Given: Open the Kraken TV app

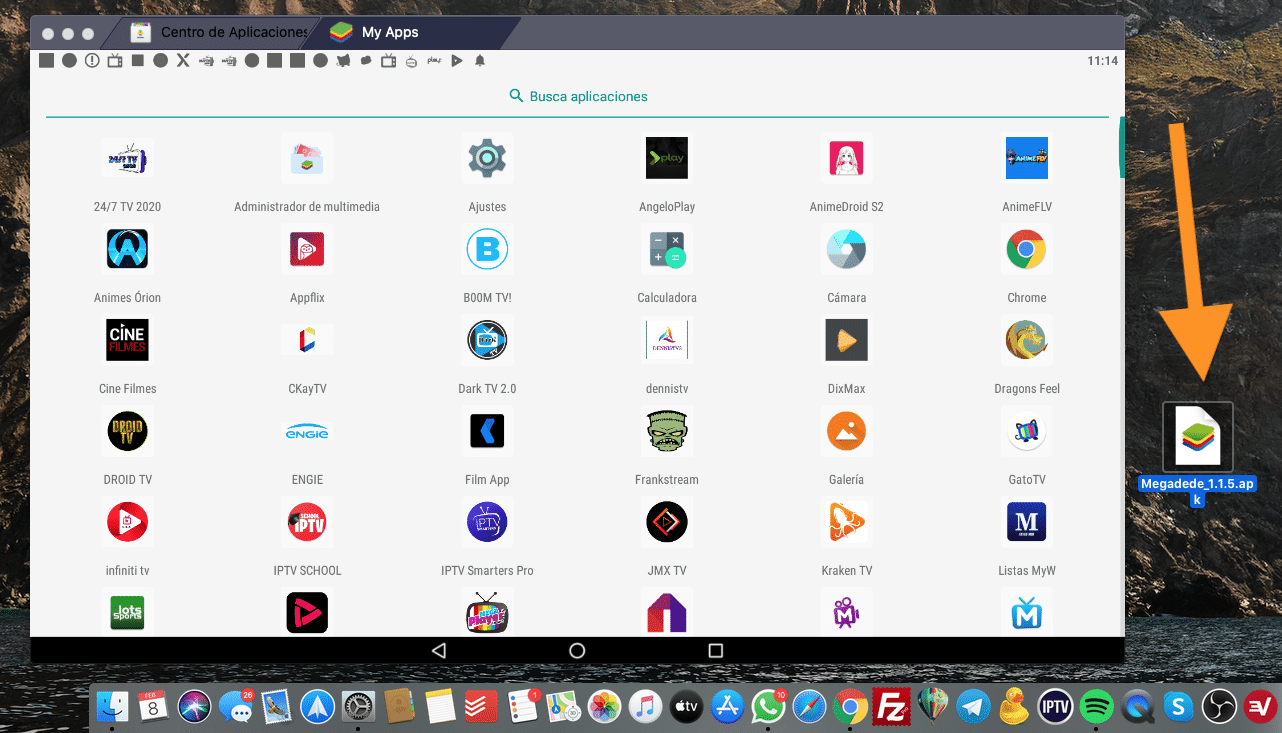Looking at the screenshot, I should point(846,523).
